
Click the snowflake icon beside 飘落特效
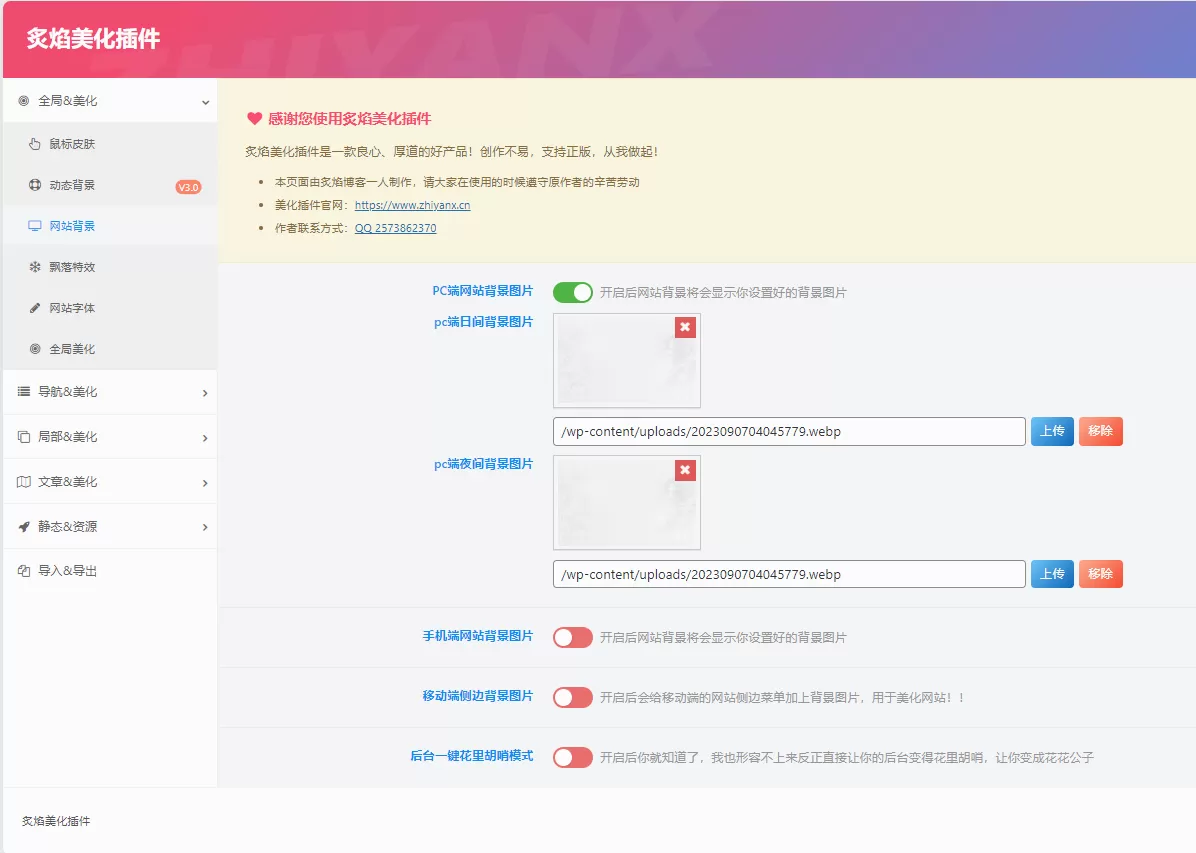(35, 267)
